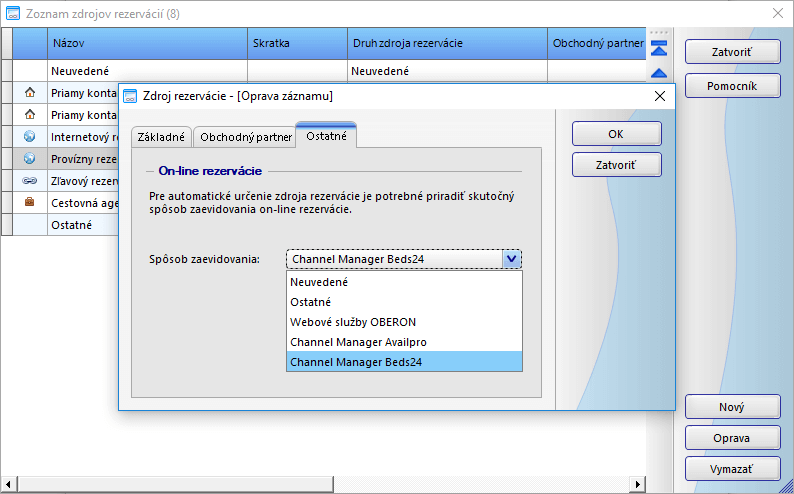Click the briefcase icon of Cestovná row
This screenshot has width=794, height=494.
[x=29, y=203]
